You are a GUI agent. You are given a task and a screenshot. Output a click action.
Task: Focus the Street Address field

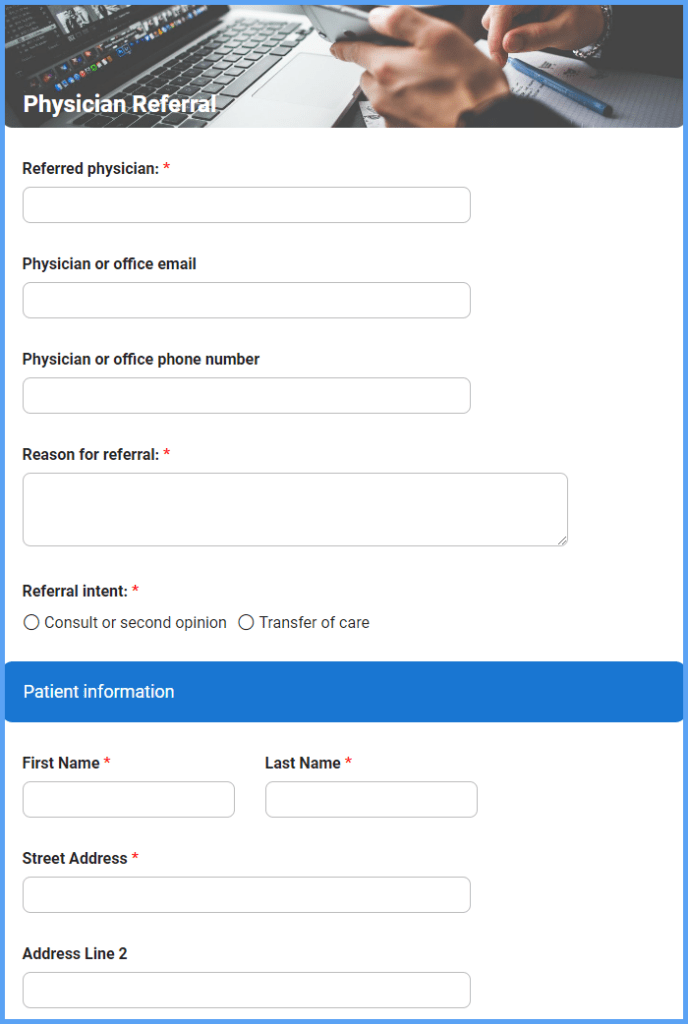click(246, 894)
